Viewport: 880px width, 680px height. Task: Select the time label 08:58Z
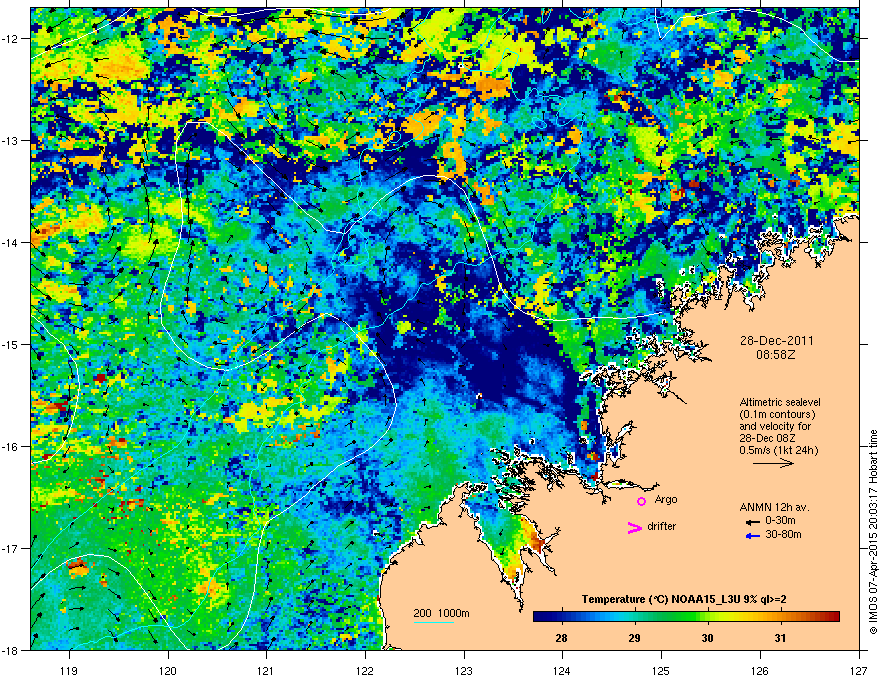[776, 355]
